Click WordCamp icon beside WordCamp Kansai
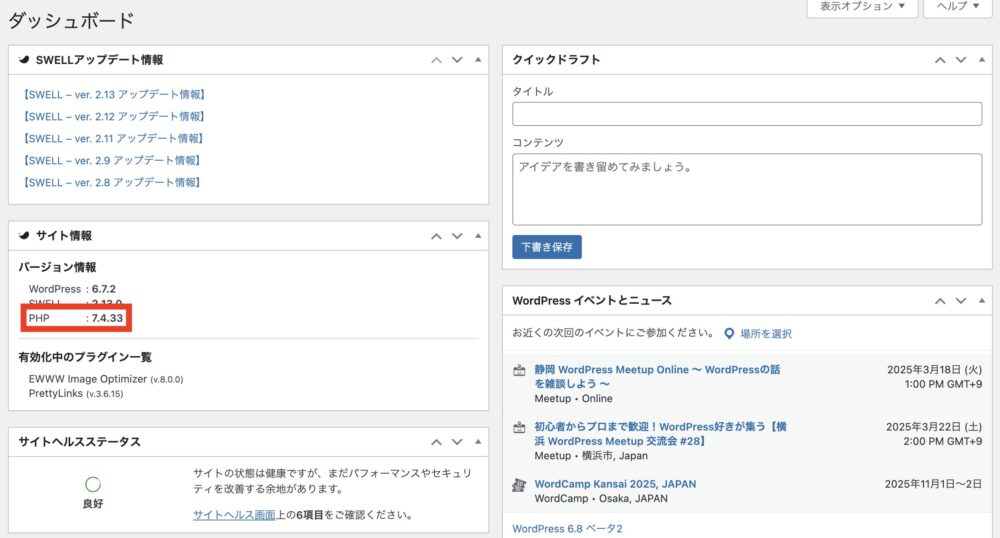The height and width of the screenshot is (538, 1000). click(x=520, y=485)
